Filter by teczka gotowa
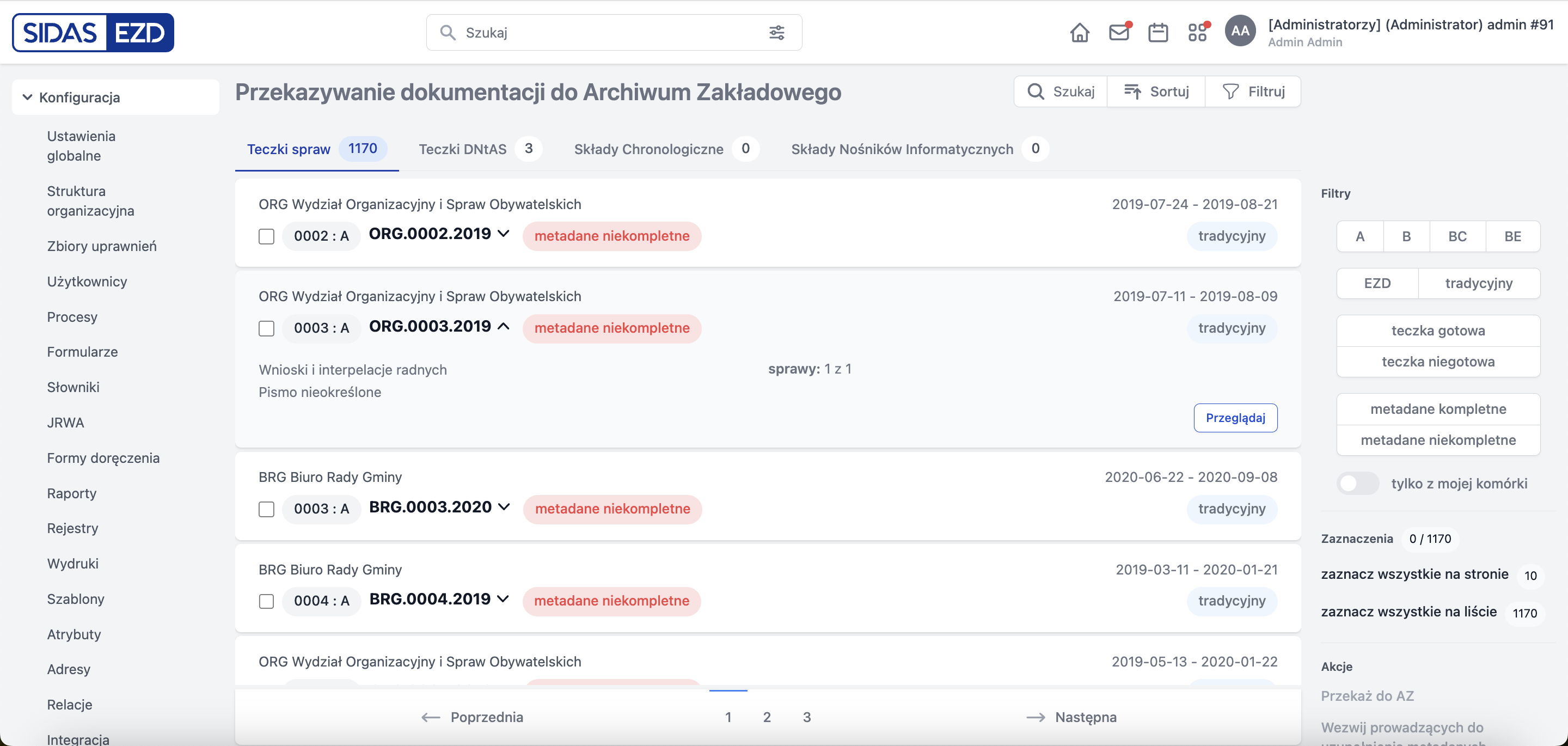This screenshot has height=746, width=1568. pyautogui.click(x=1438, y=331)
